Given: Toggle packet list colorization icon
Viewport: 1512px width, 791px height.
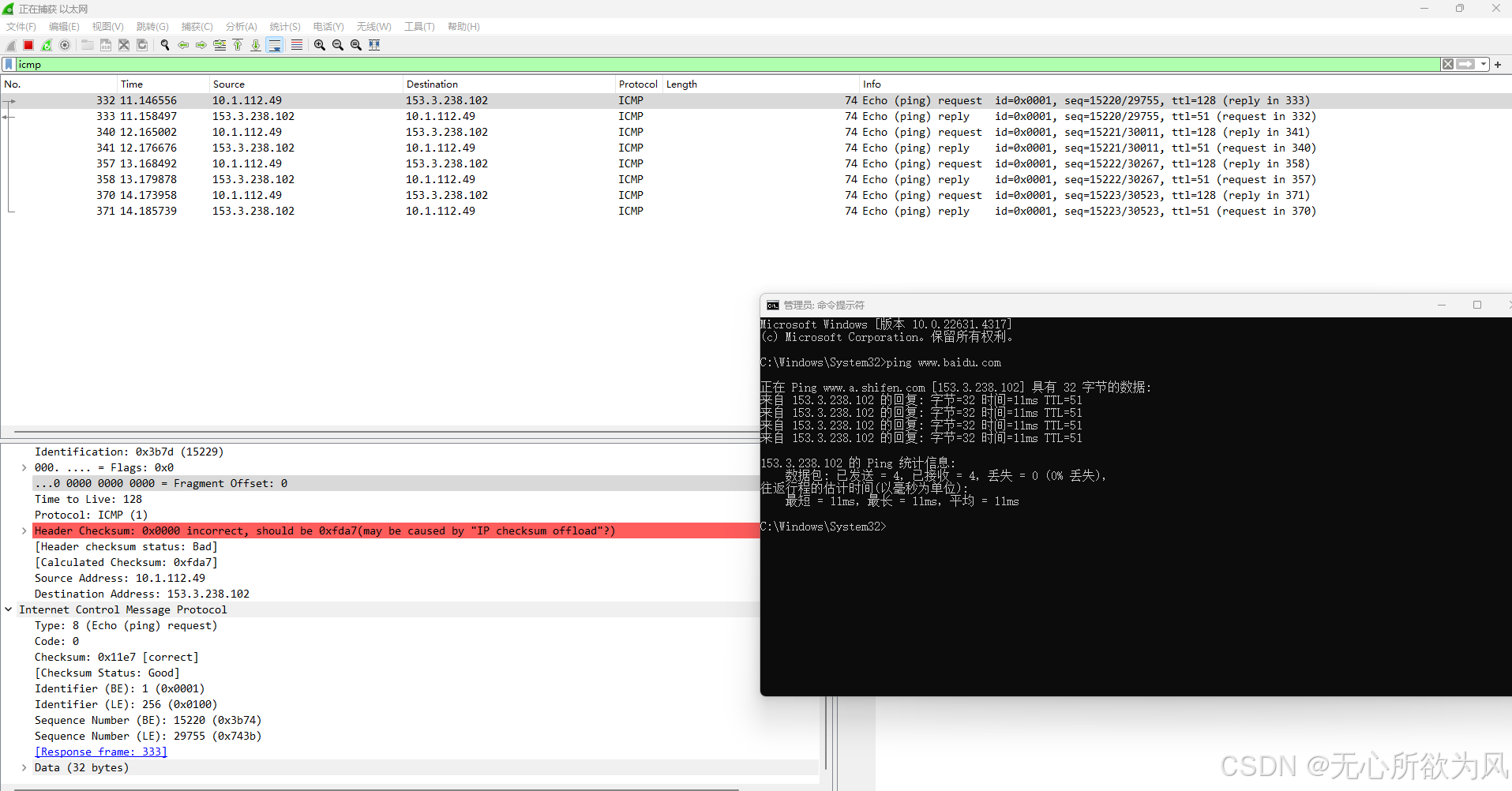Looking at the screenshot, I should (x=297, y=45).
